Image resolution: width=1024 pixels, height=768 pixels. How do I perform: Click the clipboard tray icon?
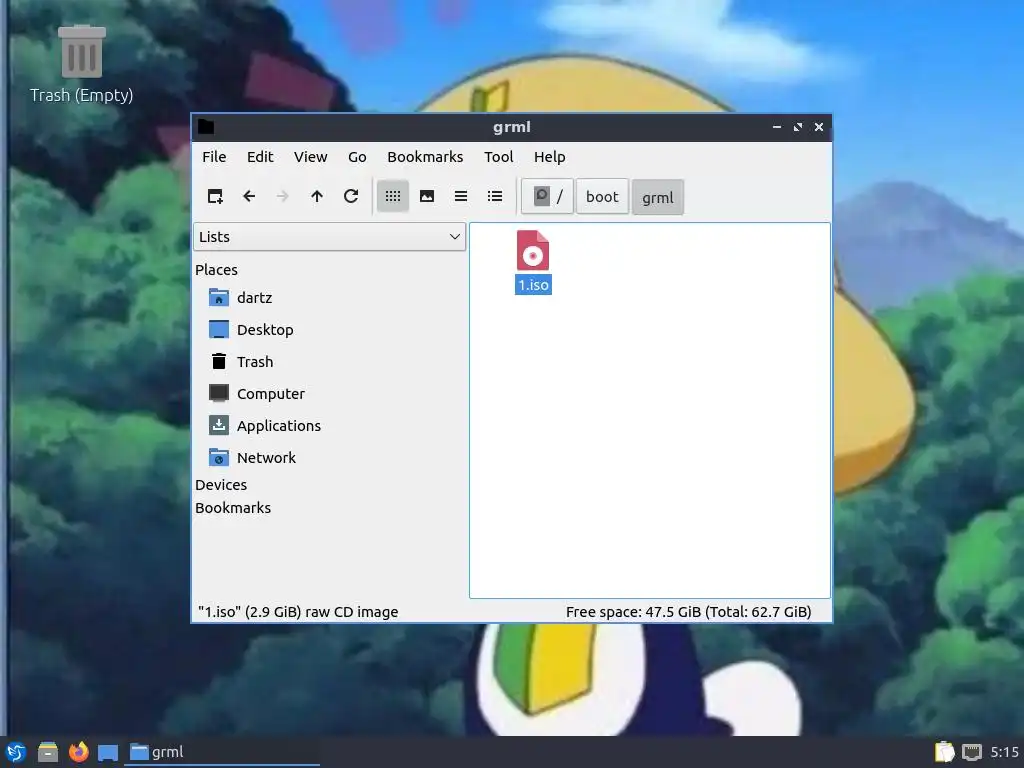[x=944, y=752]
